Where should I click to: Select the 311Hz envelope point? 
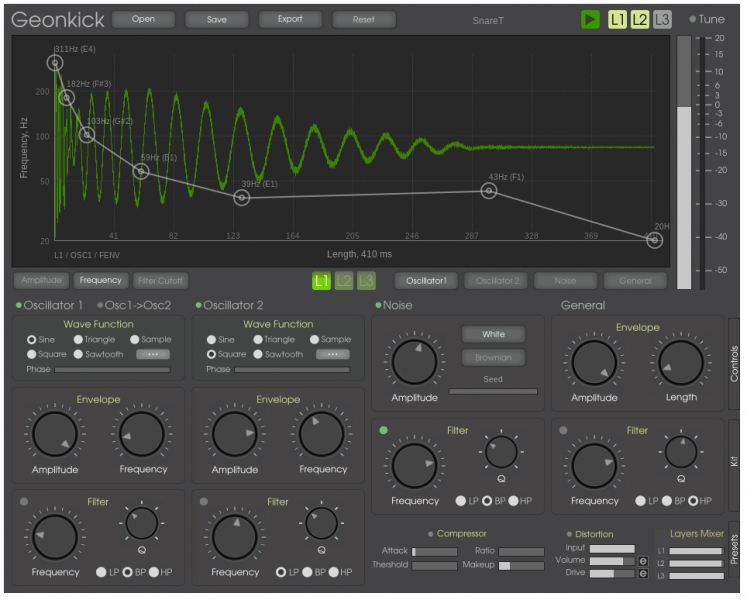pos(55,63)
